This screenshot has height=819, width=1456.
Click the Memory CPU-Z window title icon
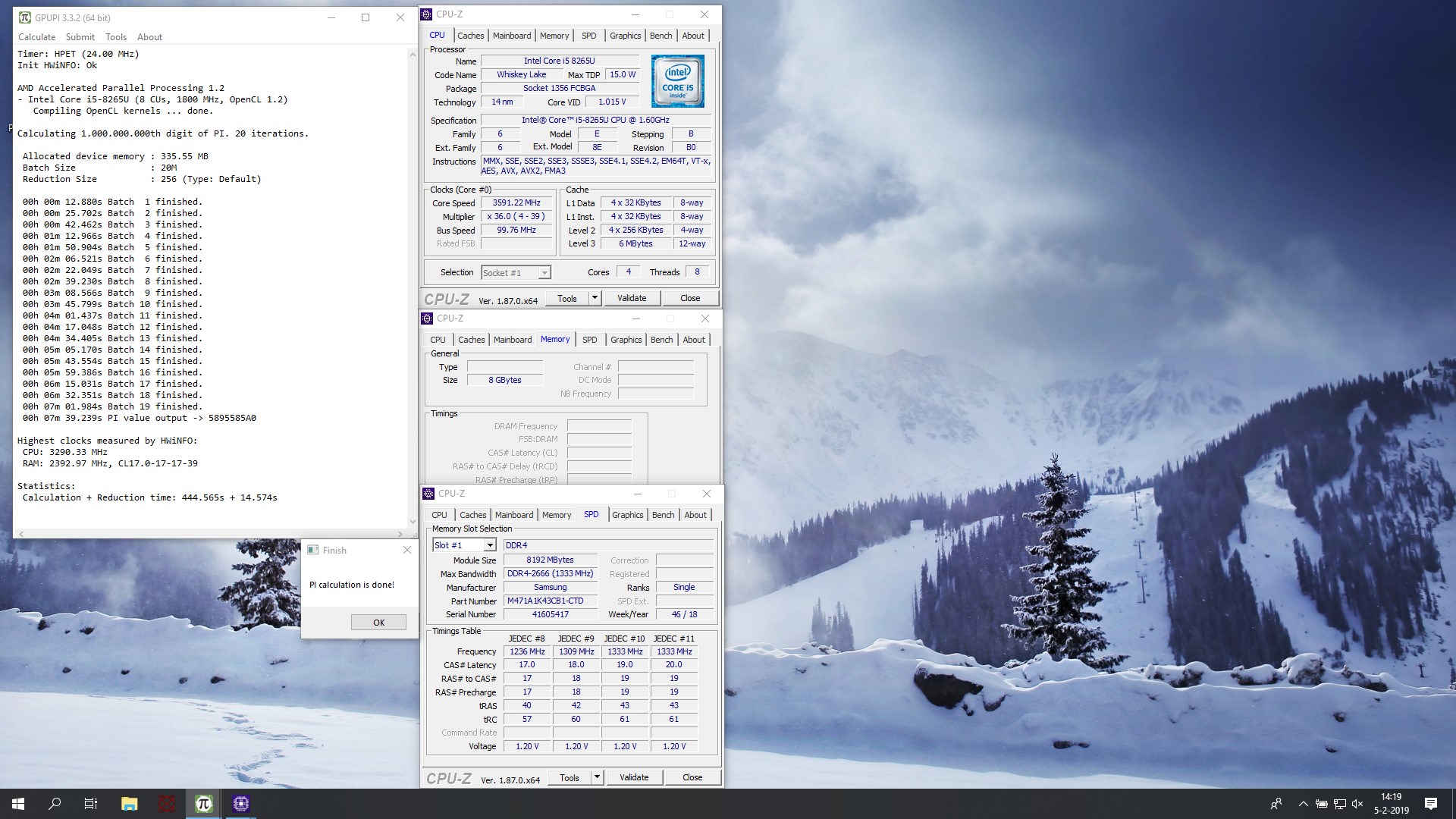coord(428,318)
